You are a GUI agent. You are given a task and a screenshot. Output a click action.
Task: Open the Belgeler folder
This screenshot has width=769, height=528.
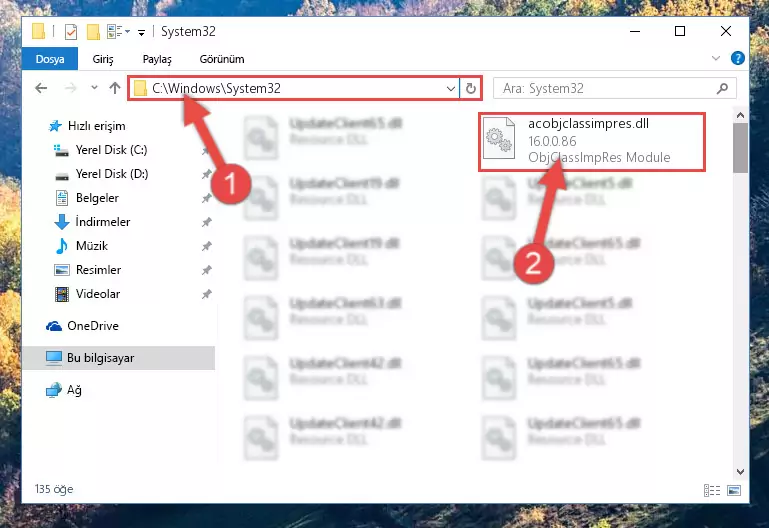pyautogui.click(x=97, y=198)
